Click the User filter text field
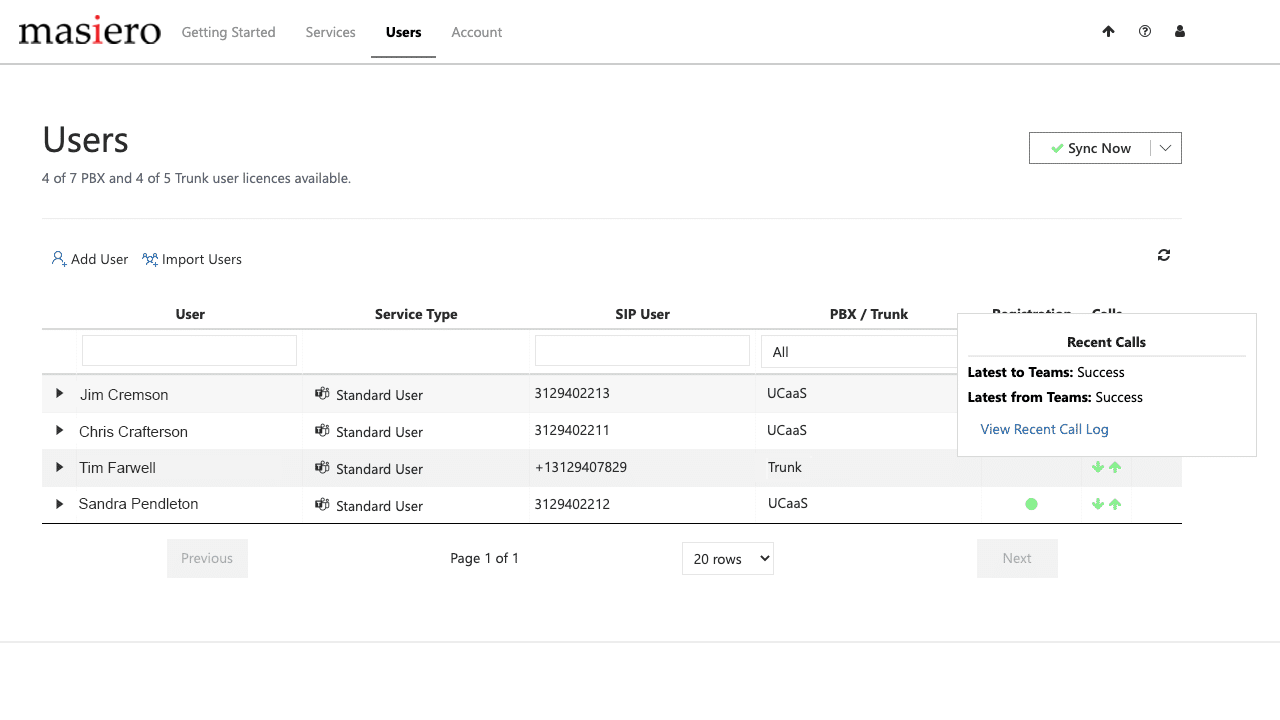The width and height of the screenshot is (1280, 720). tap(189, 350)
